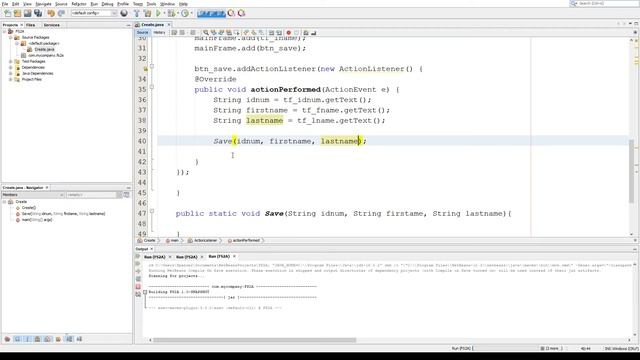The image size is (640, 360).
Task: Open the dropdown arrow next to Run Project
Action: click(164, 13)
